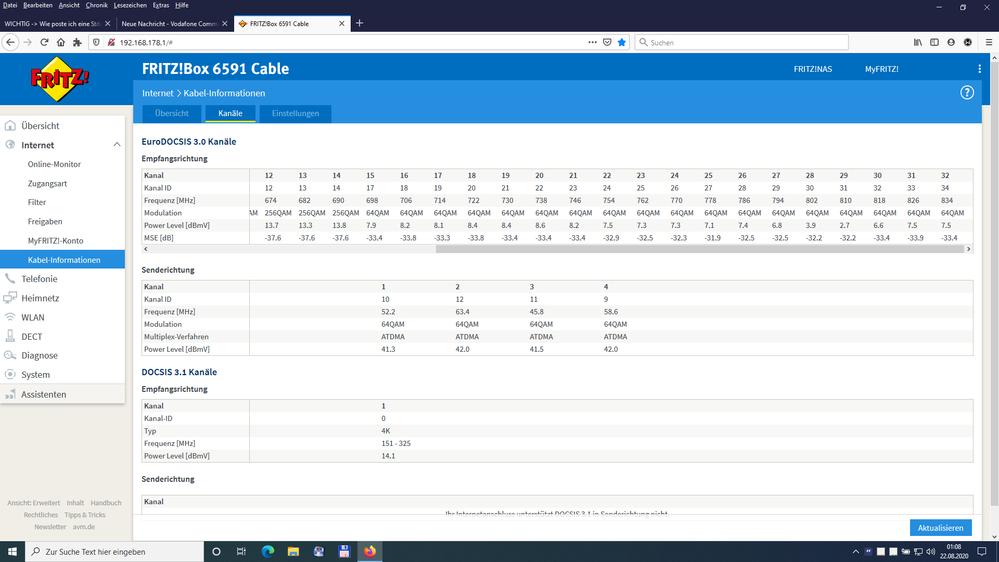999x562 pixels.
Task: Collapse the Internet menu section
Action: tap(117, 145)
